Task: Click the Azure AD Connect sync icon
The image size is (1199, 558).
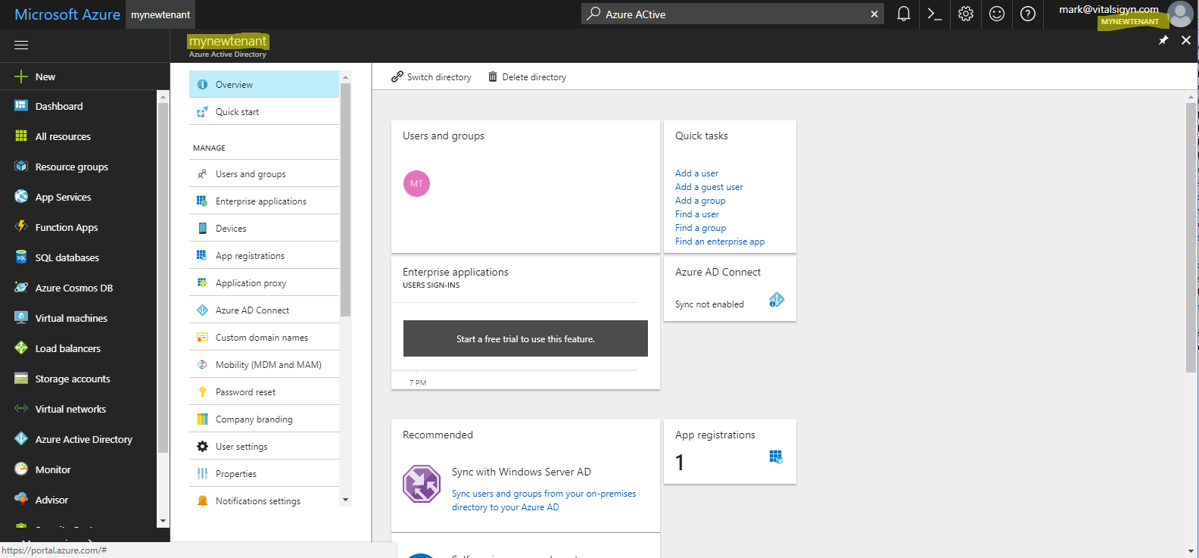Action: [x=776, y=300]
